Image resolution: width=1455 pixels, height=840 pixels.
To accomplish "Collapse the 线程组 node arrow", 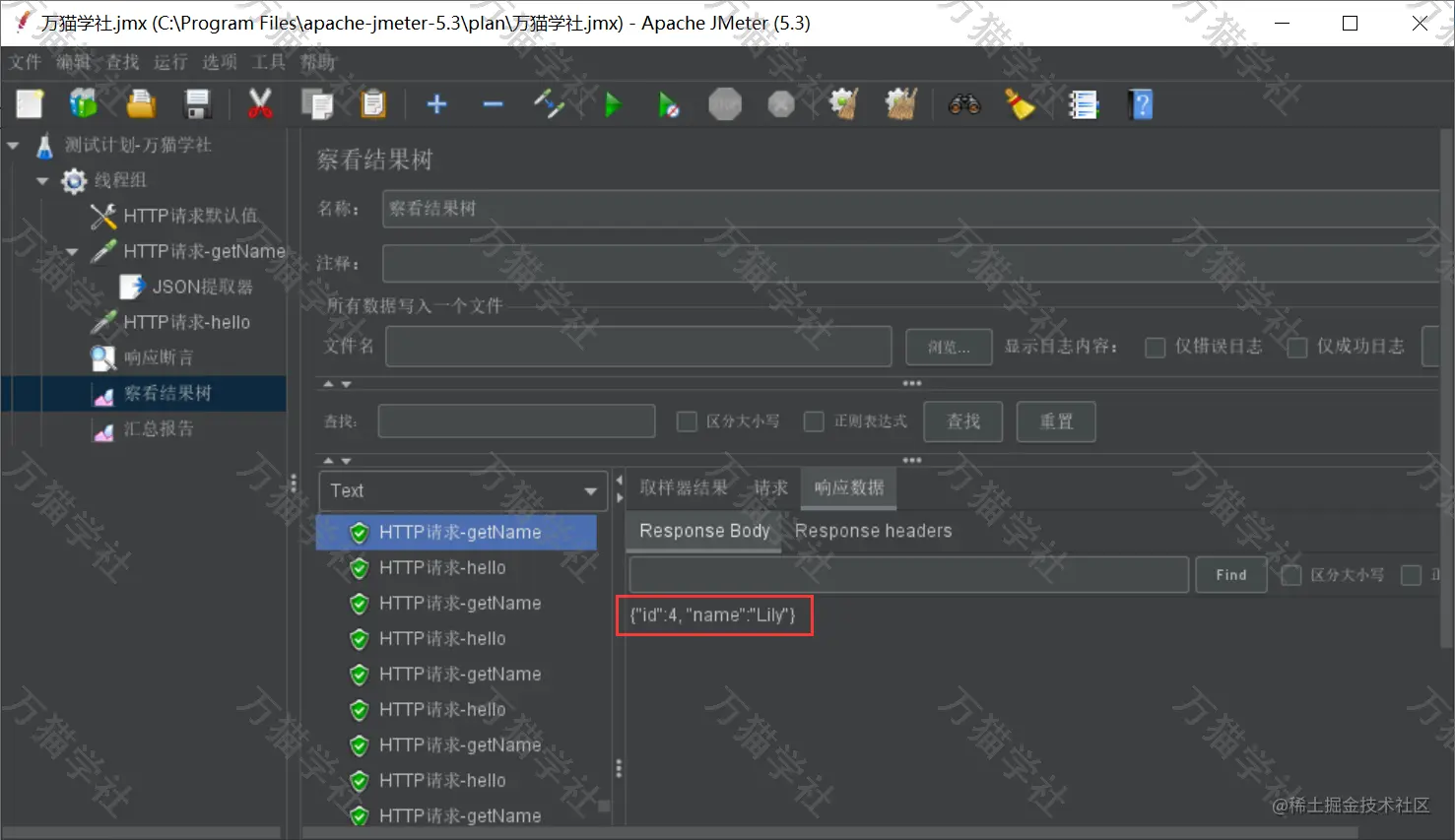I will 42,181.
